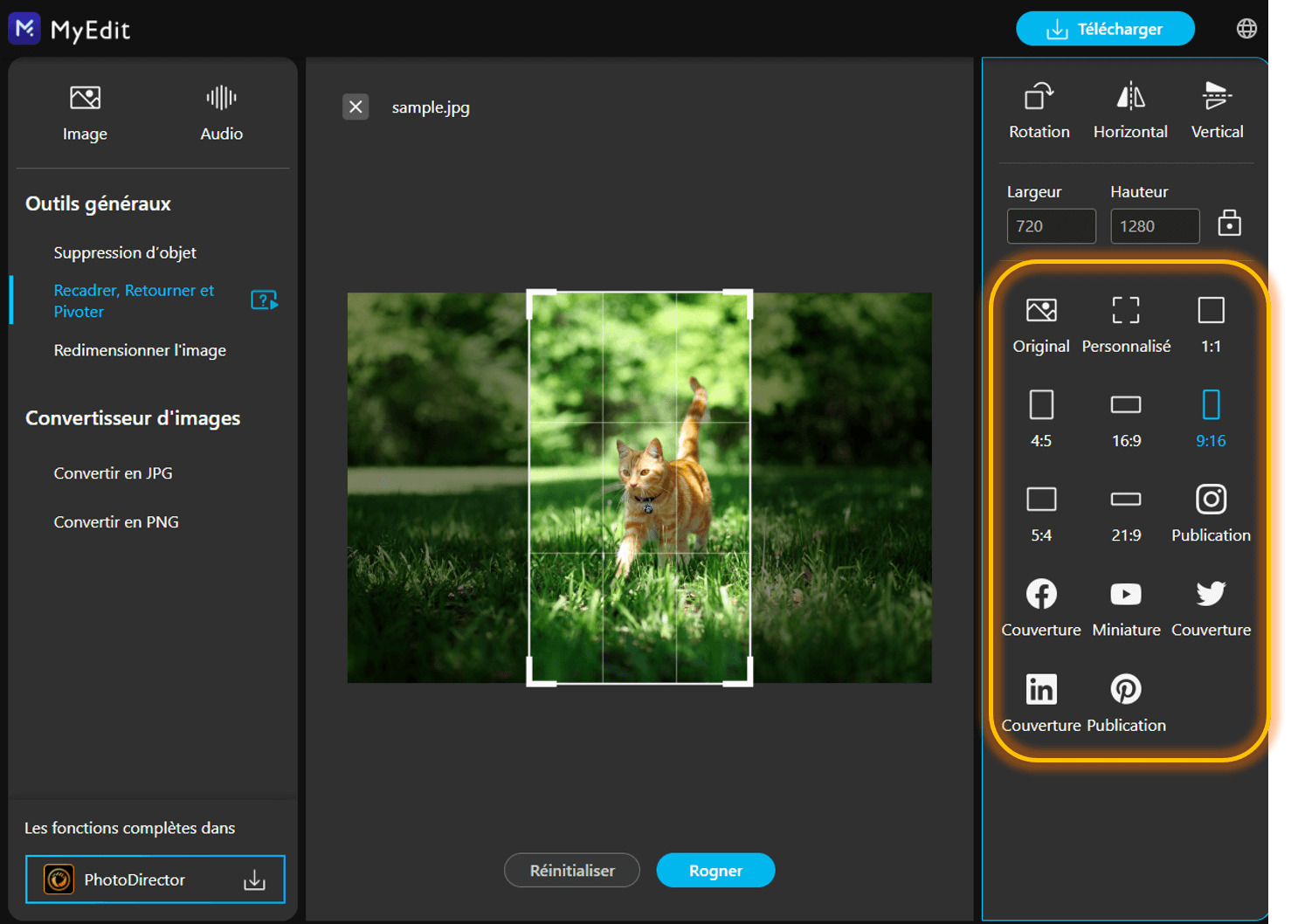Viewport: 1291px width, 924px height.
Task: Flip image with Horizontal icon
Action: (x=1130, y=111)
